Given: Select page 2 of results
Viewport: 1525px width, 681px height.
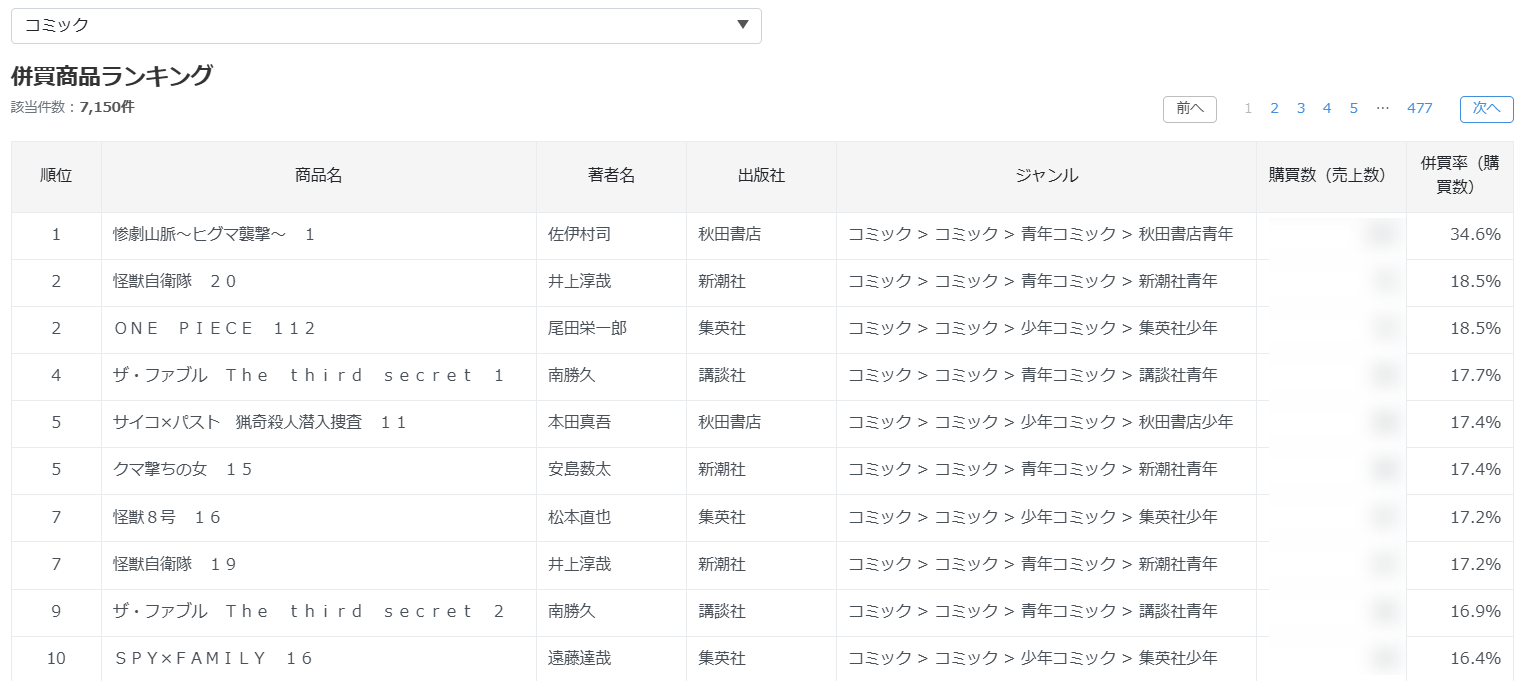Looking at the screenshot, I should pyautogui.click(x=1274, y=108).
